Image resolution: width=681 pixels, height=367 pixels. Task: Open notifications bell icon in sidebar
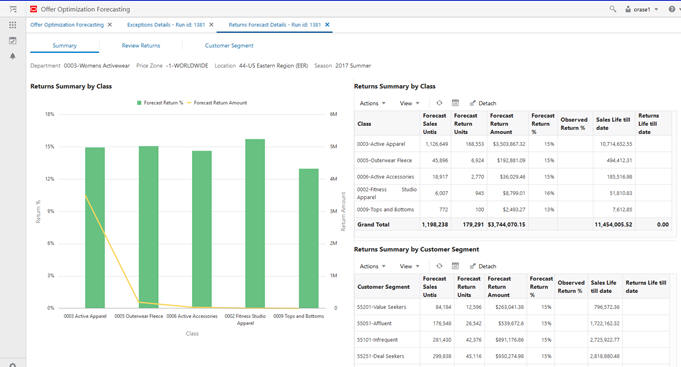tap(13, 56)
